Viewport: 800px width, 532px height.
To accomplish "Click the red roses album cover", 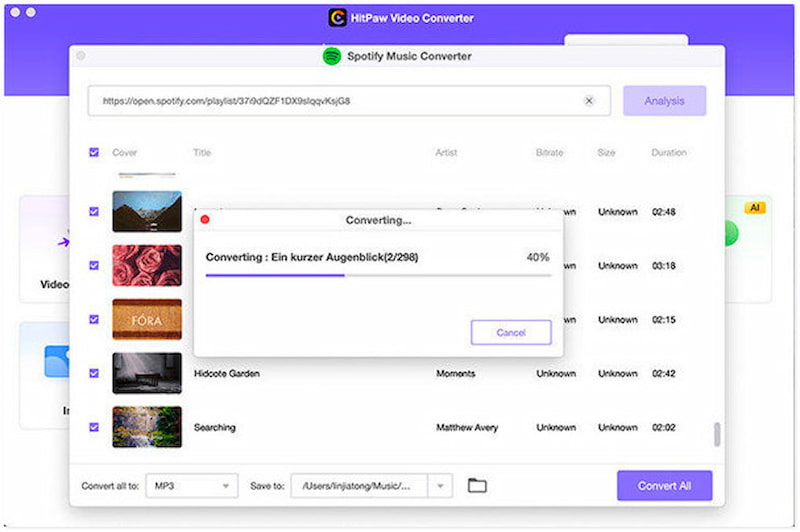I will (x=147, y=266).
